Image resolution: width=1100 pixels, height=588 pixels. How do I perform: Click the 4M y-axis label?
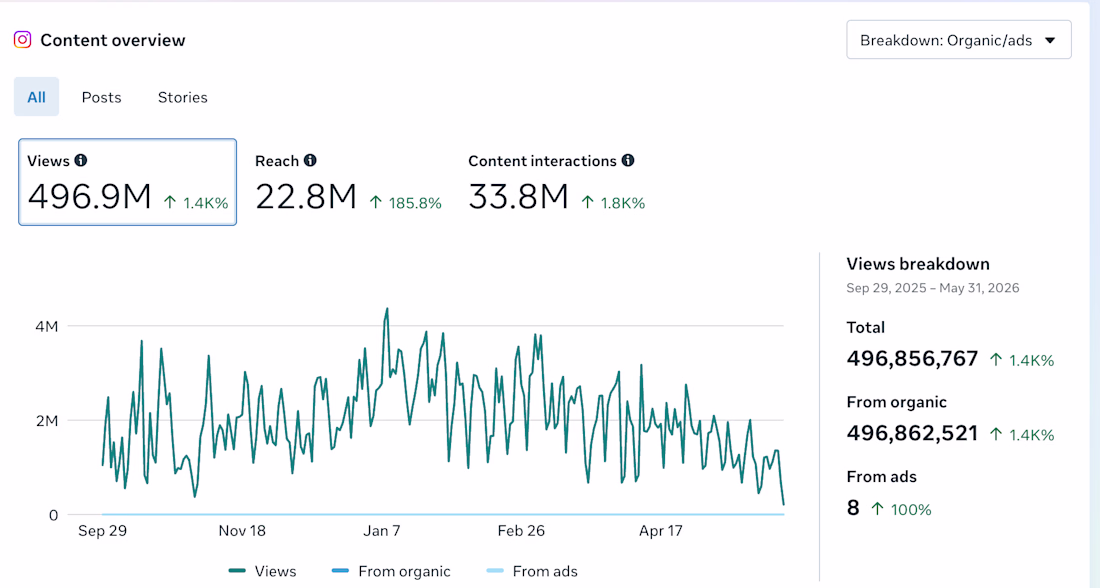(47, 326)
